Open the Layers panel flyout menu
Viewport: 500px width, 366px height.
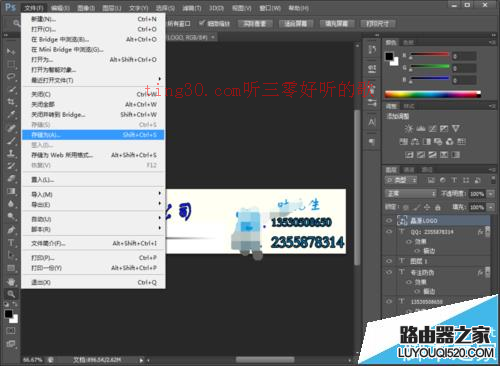click(492, 170)
